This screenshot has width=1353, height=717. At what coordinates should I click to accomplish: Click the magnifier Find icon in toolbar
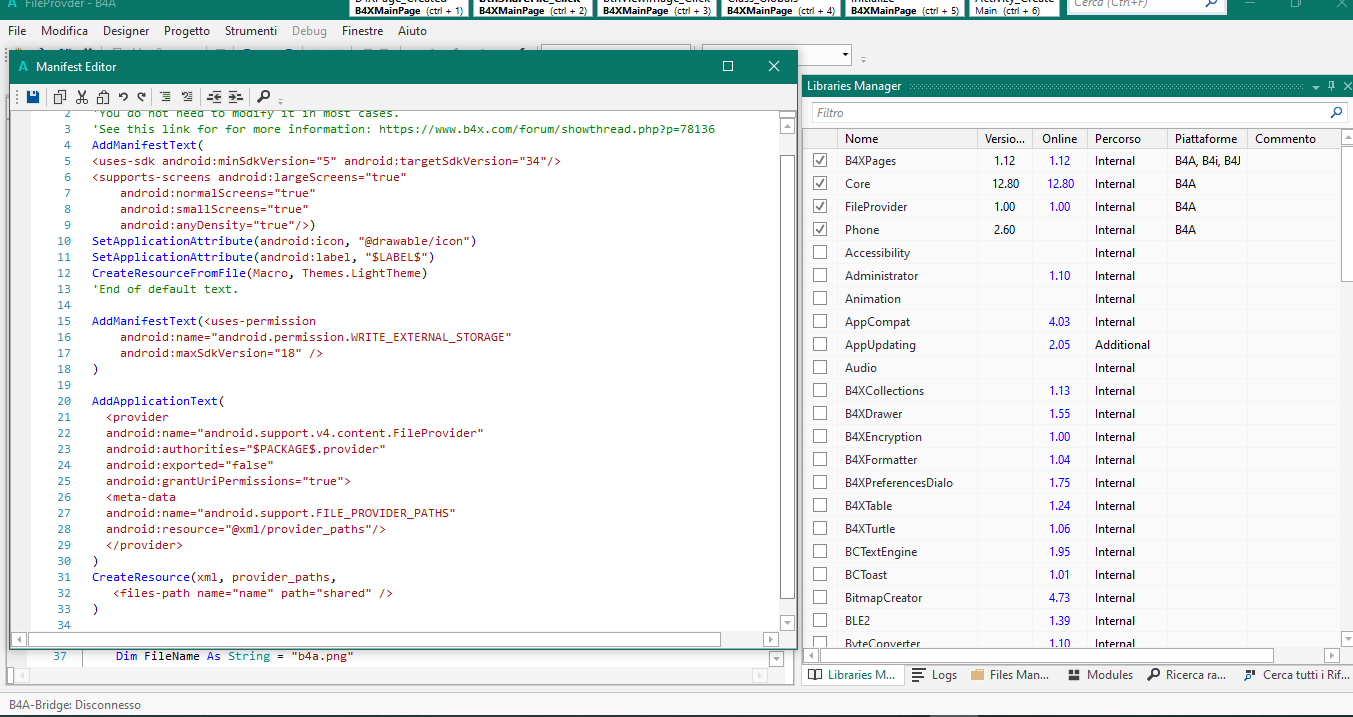[263, 97]
